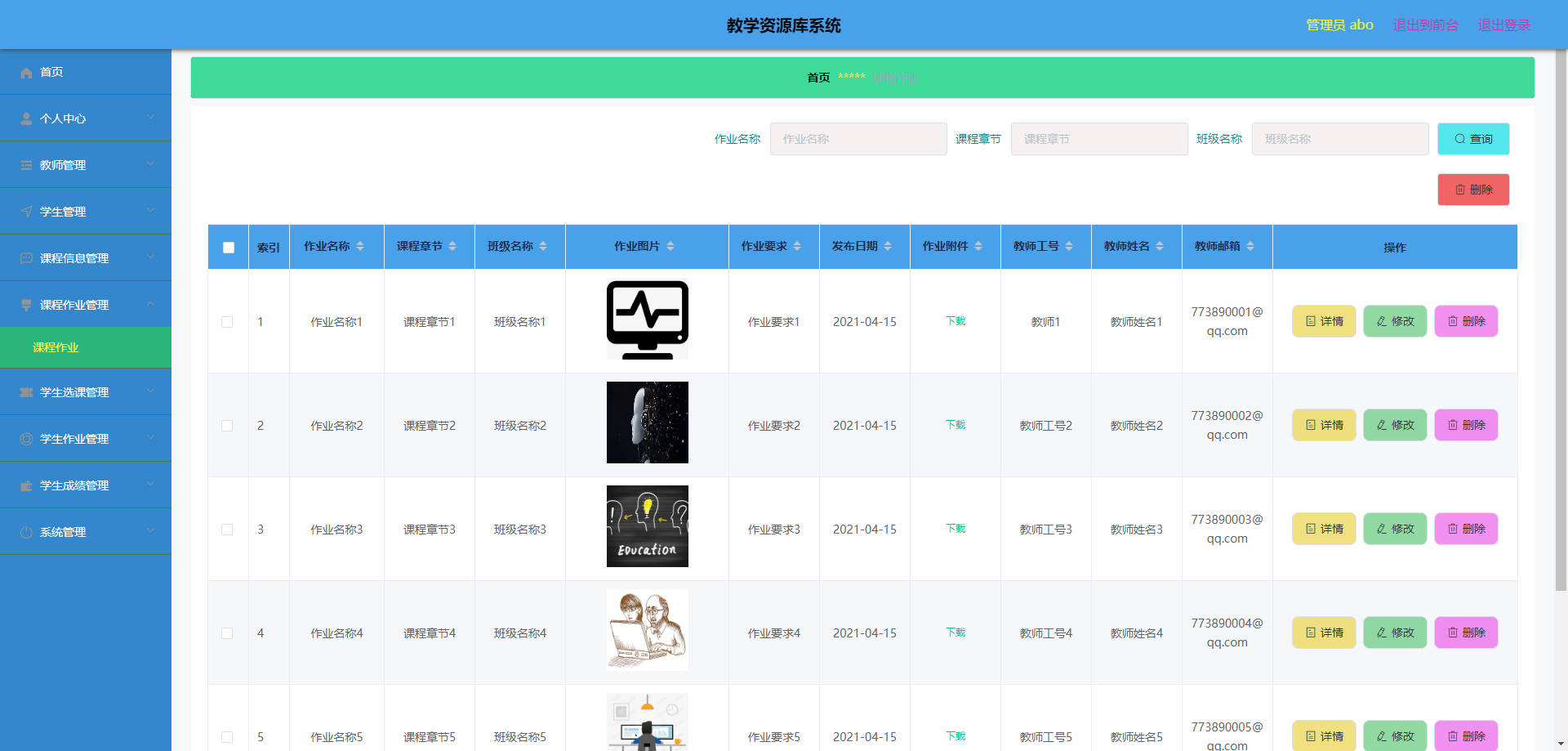Check the checkbox for row 作业名称2
The width and height of the screenshot is (1568, 751).
pyautogui.click(x=227, y=427)
